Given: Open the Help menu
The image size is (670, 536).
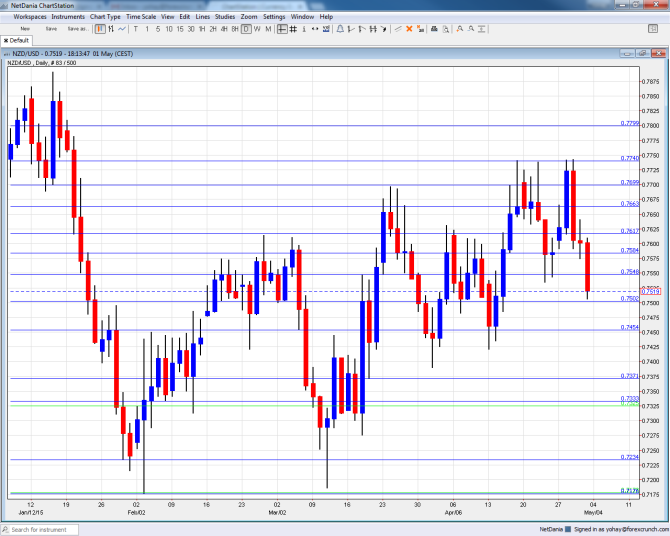Looking at the screenshot, I should click(326, 17).
